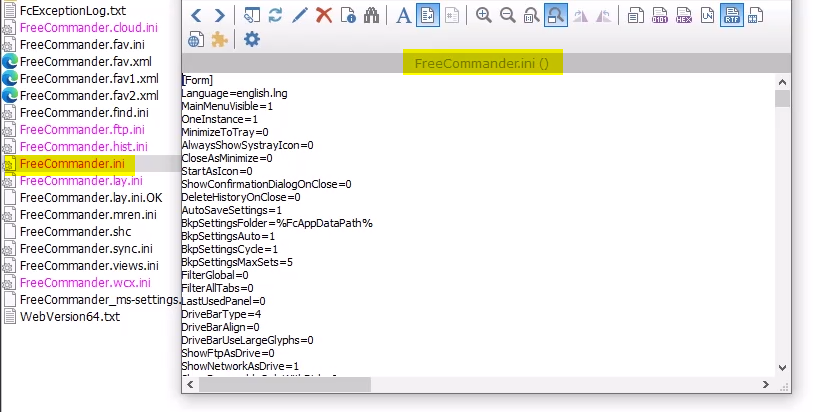Switch to web browser view icon

[196, 39]
